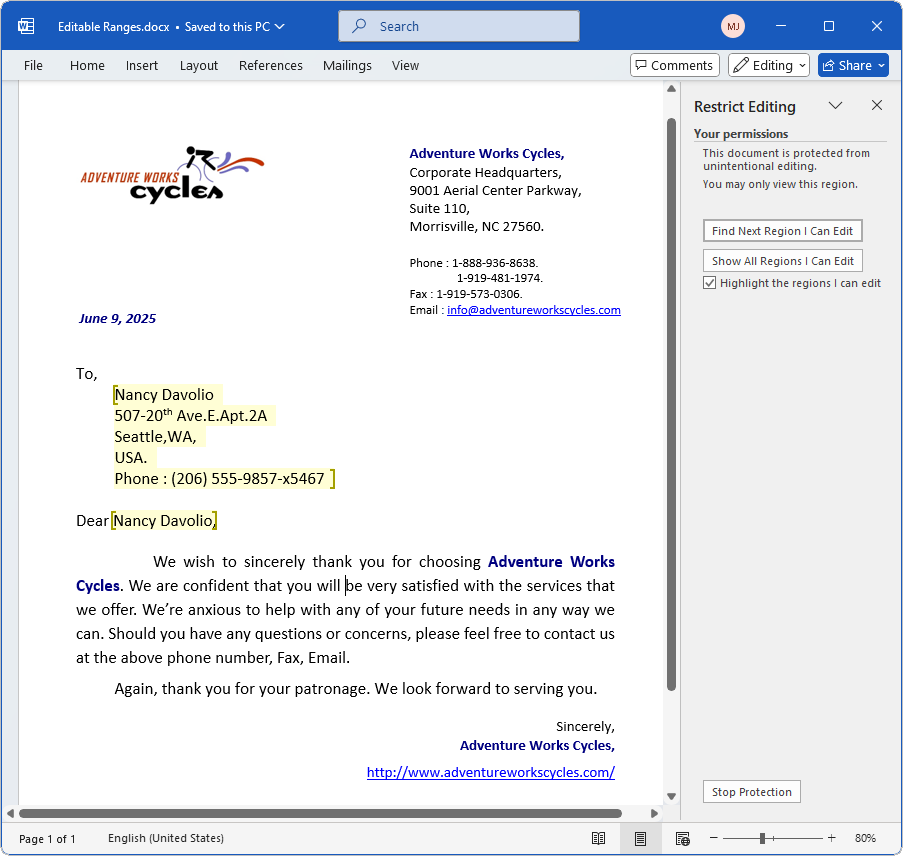Click the editable USA. line

click(x=131, y=457)
